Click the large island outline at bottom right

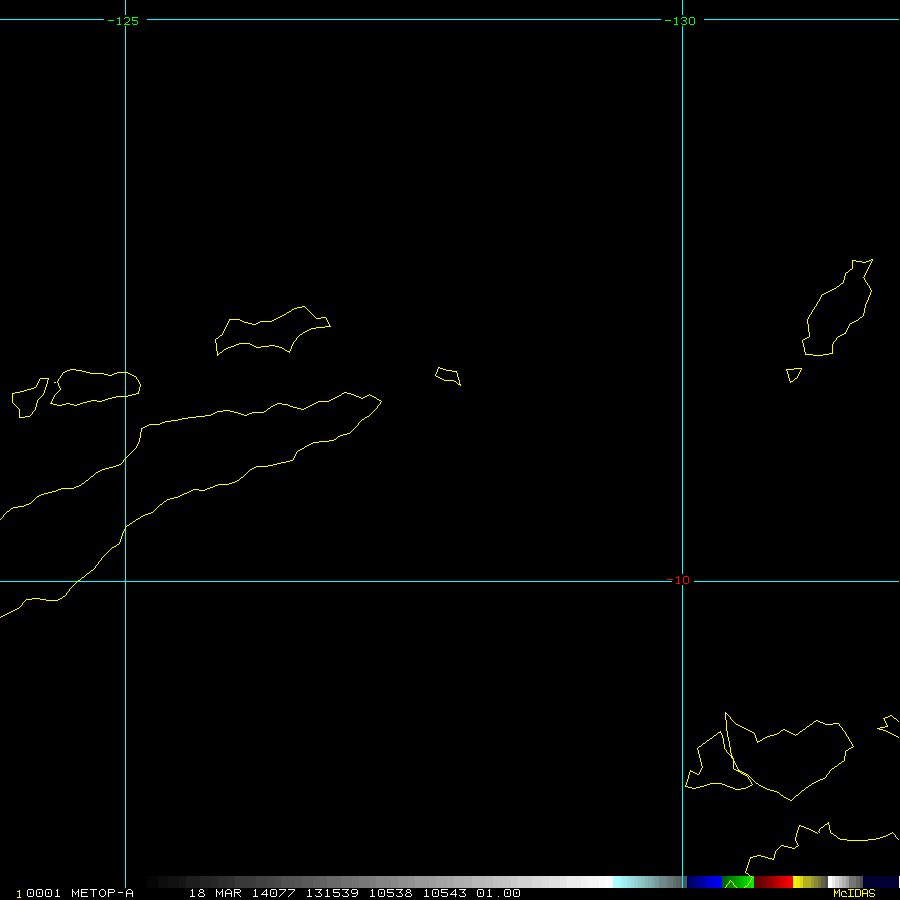click(x=790, y=758)
